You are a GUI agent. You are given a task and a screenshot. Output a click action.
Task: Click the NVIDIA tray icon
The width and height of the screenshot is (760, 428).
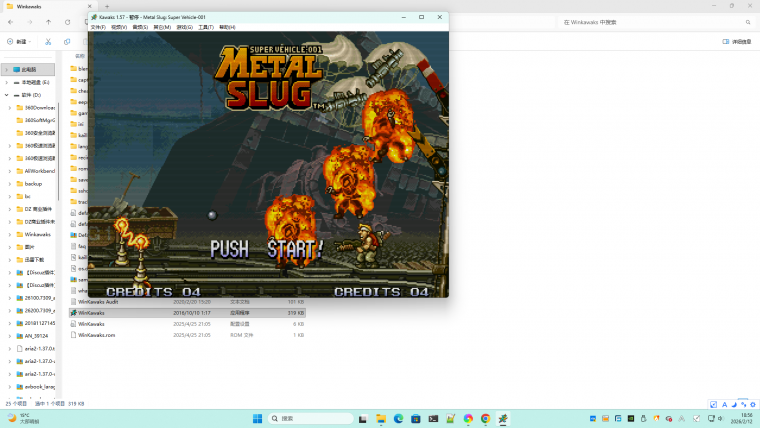coord(631,418)
